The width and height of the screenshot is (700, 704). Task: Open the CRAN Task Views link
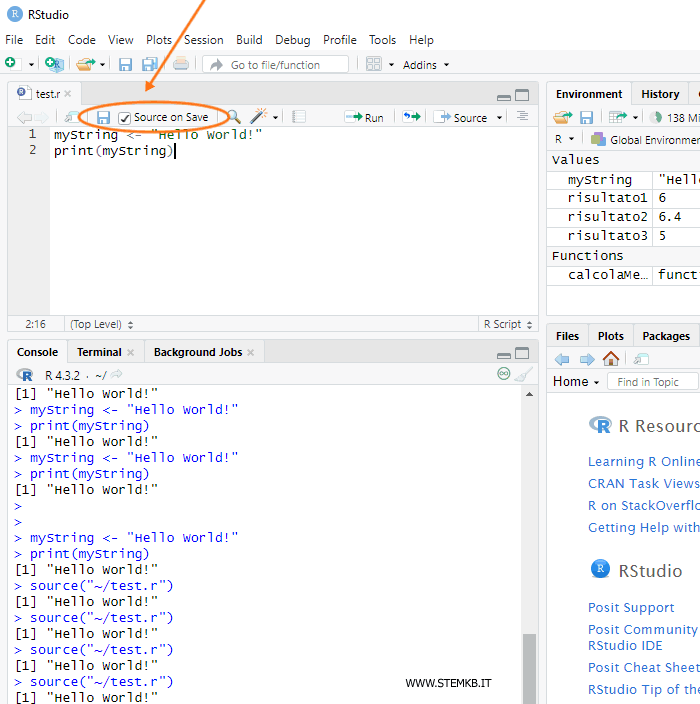coord(643,483)
